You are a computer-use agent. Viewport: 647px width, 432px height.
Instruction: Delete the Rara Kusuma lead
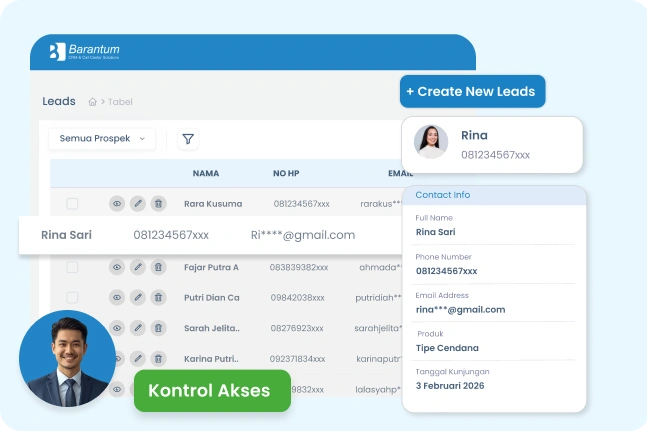[x=158, y=203]
